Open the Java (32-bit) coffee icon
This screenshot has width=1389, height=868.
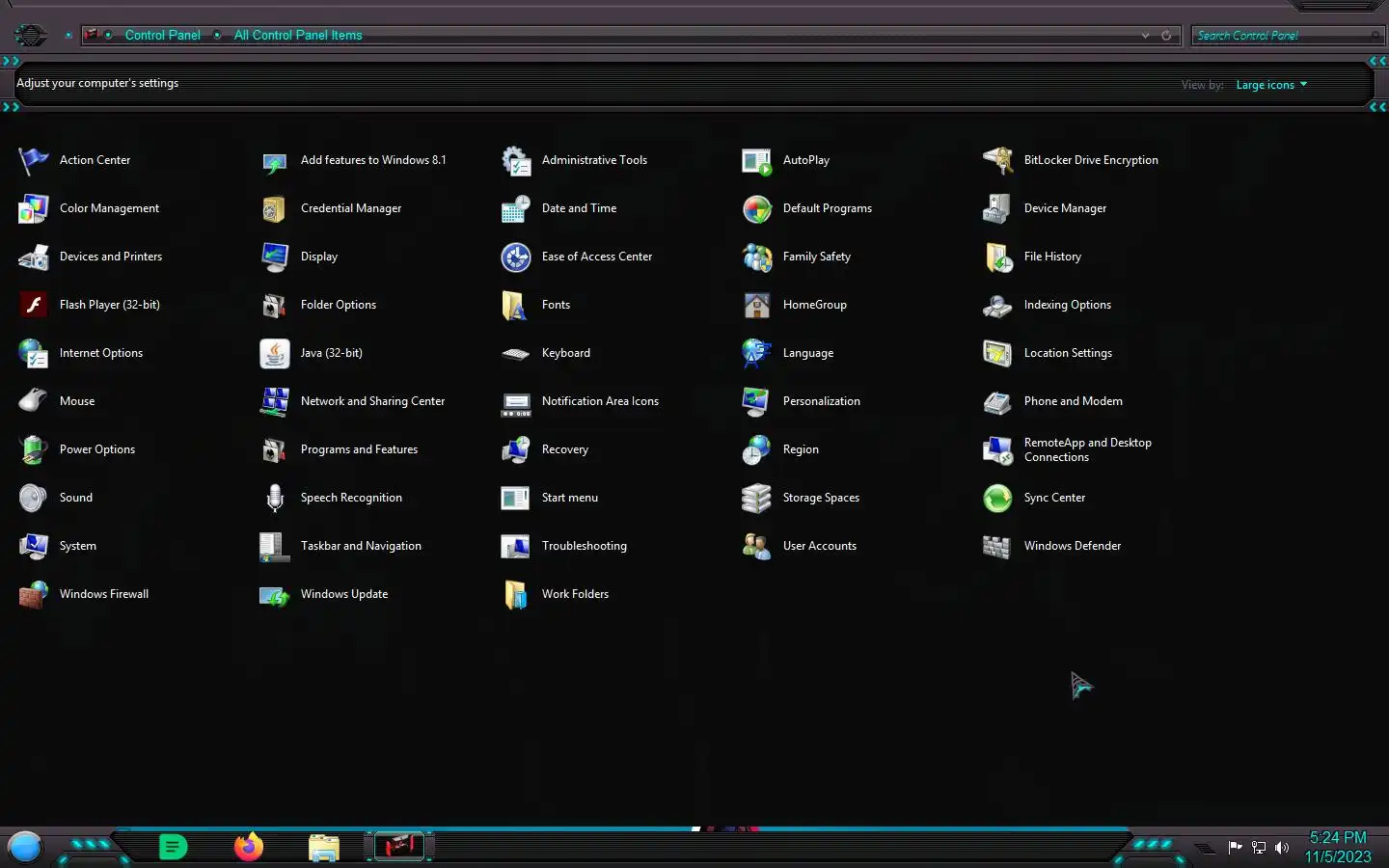point(275,353)
